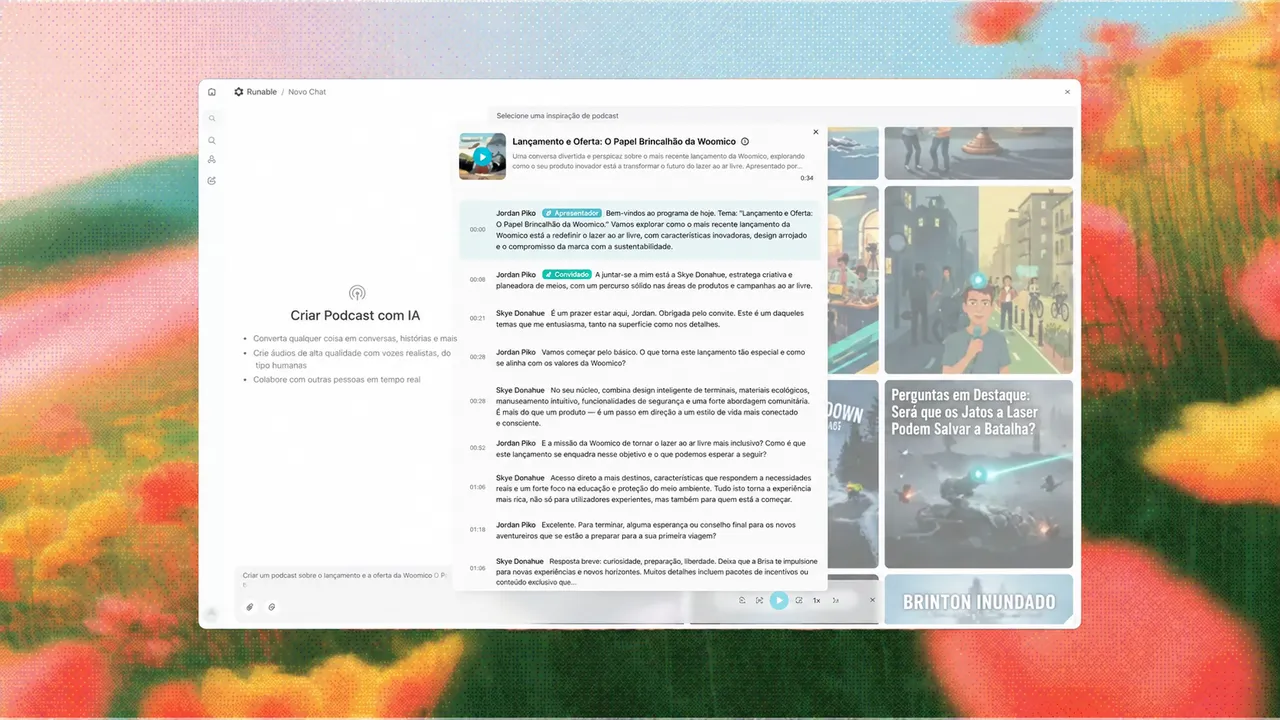Jump to transcript timestamp 00:52
Screen dimensions: 1280x720
pyautogui.click(x=478, y=448)
